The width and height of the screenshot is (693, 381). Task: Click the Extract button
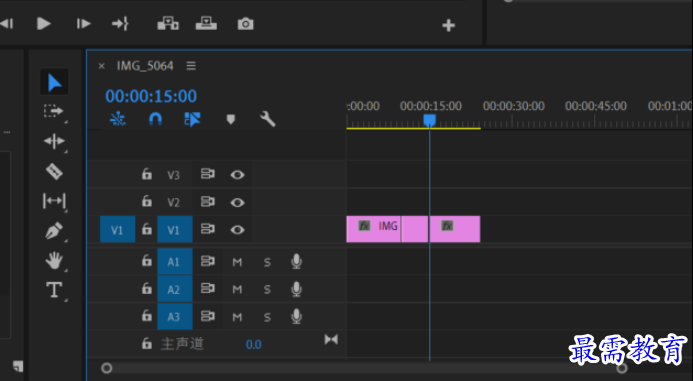[206, 23]
